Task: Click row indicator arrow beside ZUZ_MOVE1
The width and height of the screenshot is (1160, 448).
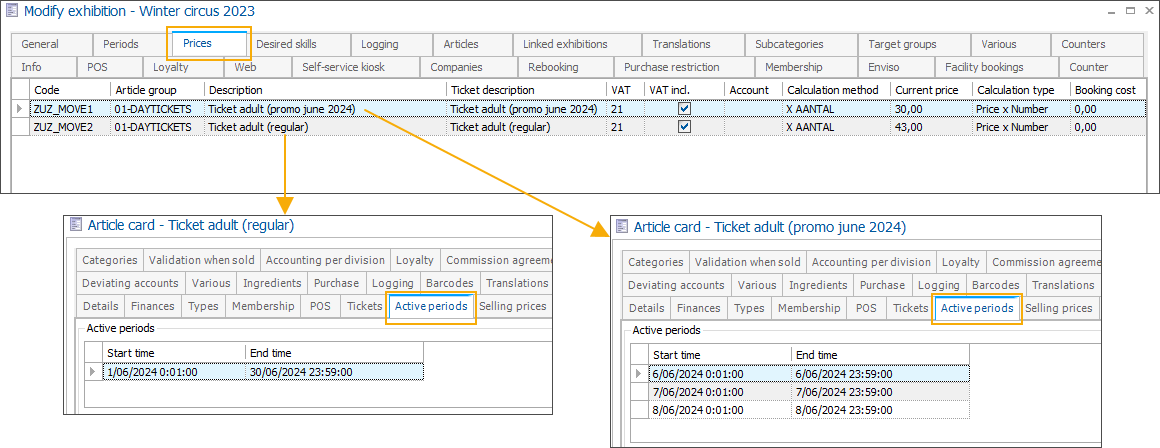Action: [20, 109]
